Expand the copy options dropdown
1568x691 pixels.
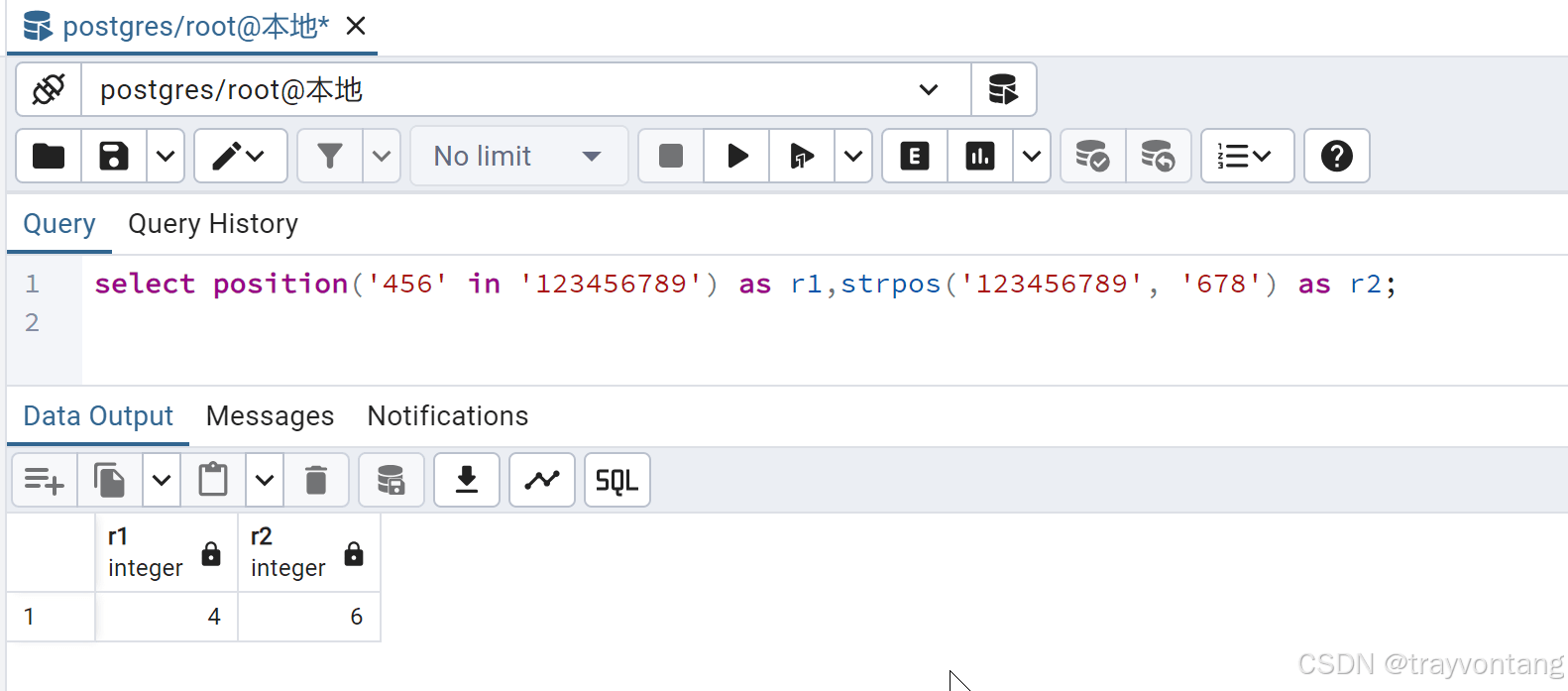pos(162,480)
